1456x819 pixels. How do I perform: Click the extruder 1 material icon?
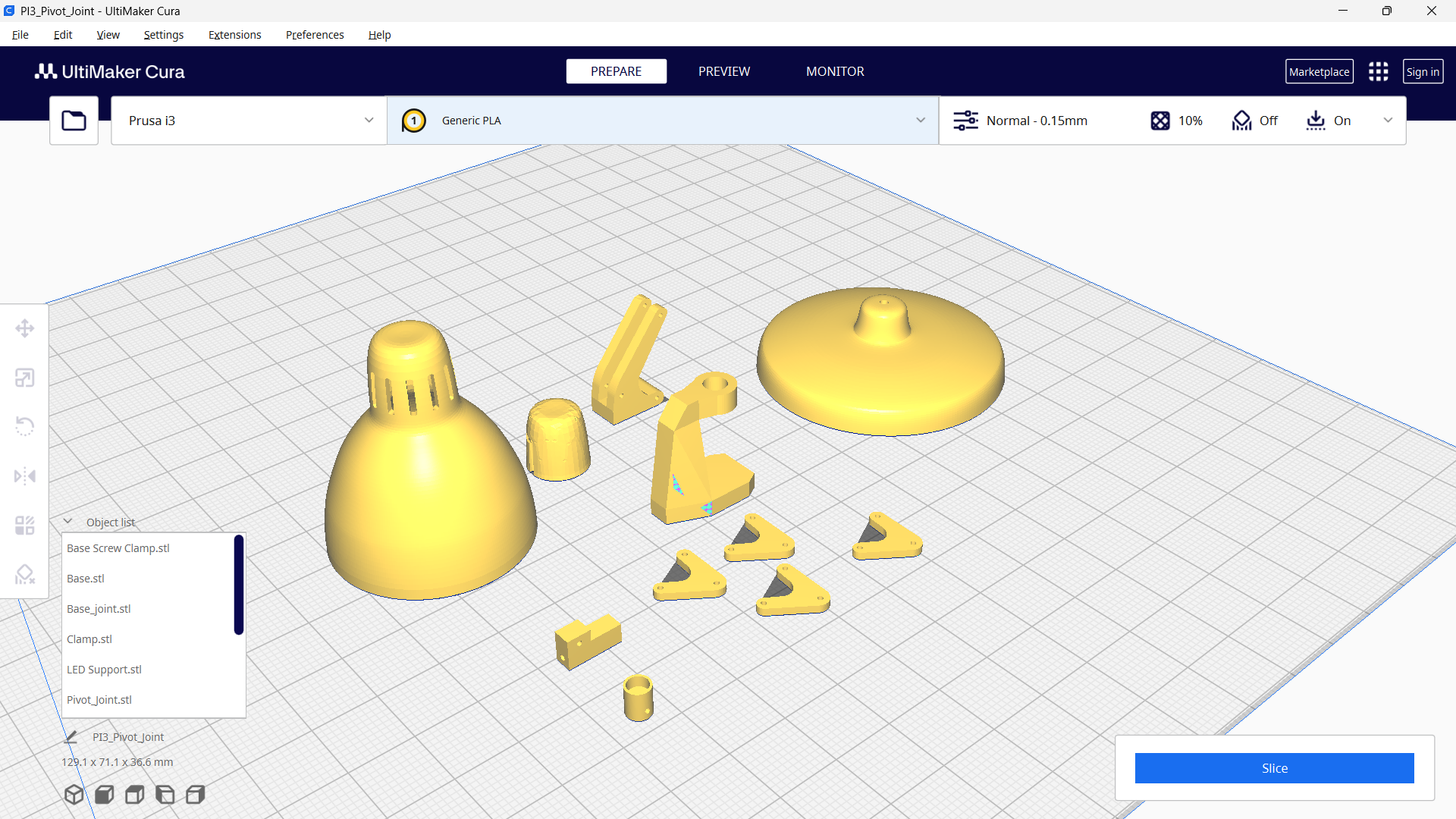click(413, 121)
